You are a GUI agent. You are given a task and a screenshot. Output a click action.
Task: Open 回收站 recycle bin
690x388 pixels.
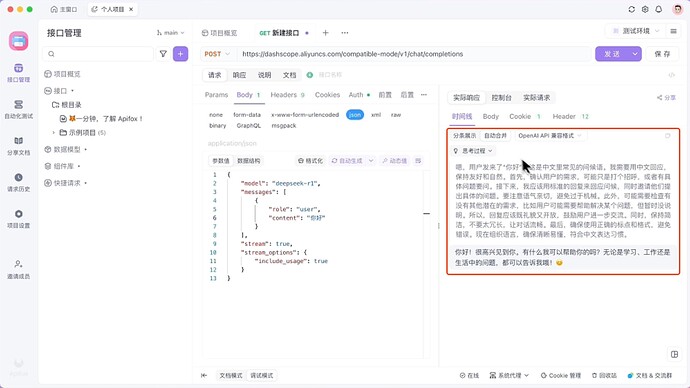tap(604, 375)
